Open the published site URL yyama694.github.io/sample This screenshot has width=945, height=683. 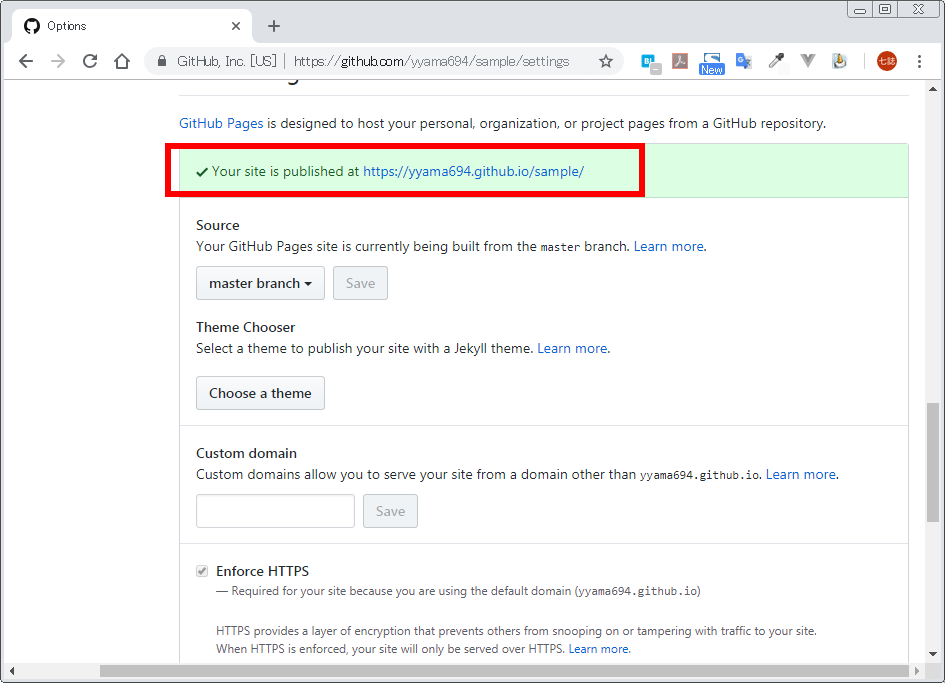click(x=473, y=171)
